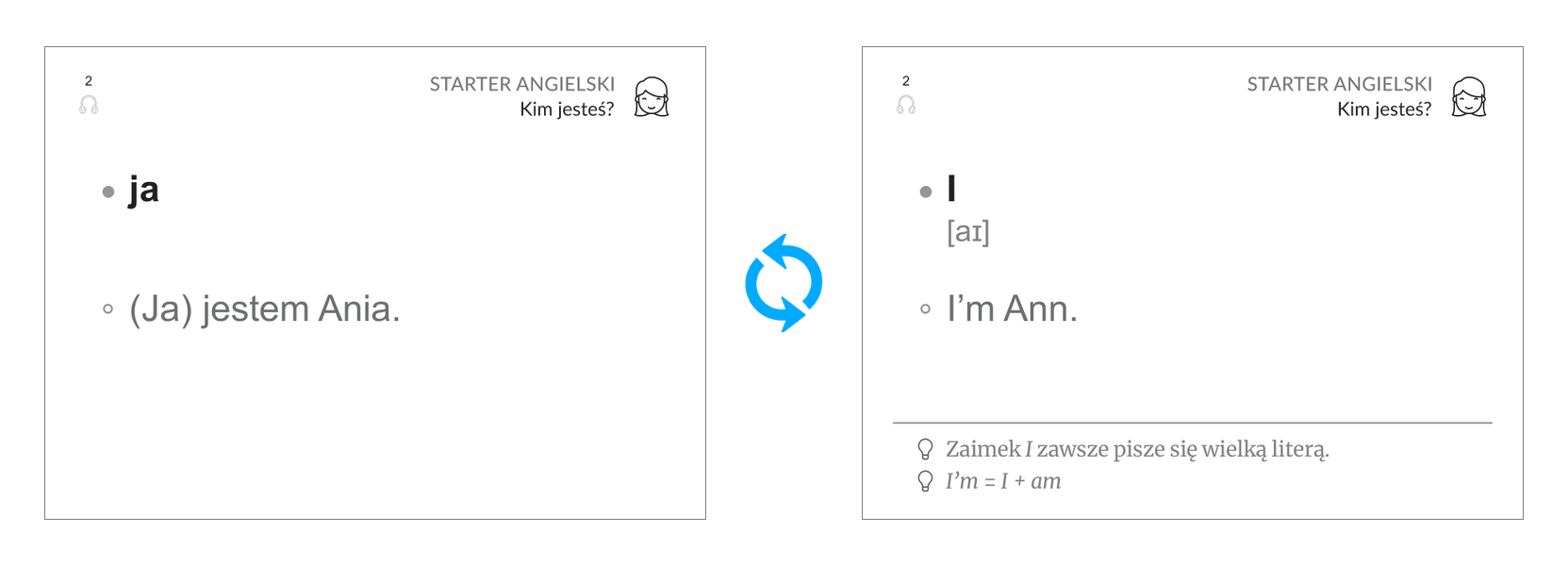Click hollow bullet before "I'm Ann."
Screen dimensions: 1568x566
coord(926,308)
